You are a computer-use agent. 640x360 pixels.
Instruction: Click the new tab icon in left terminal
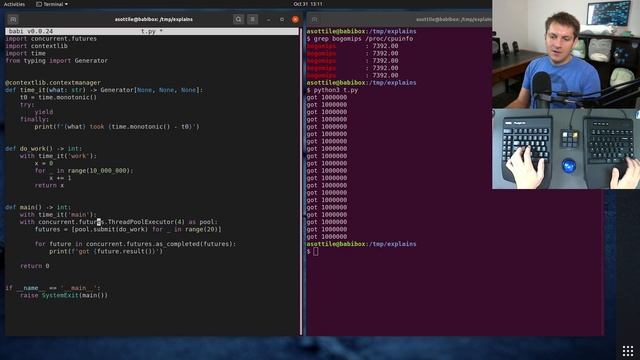coord(13,19)
